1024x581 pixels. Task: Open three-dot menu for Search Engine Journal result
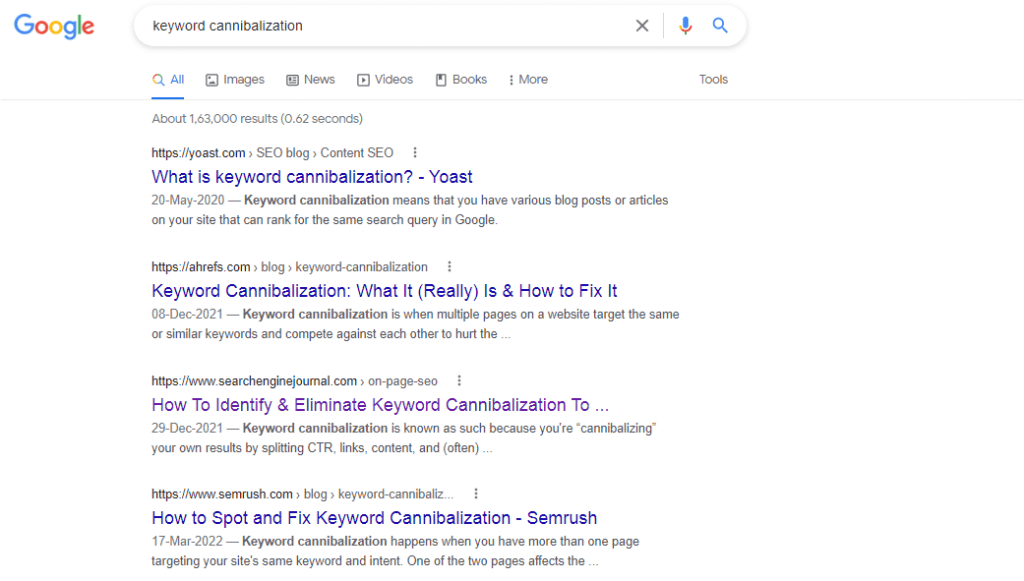[459, 381]
